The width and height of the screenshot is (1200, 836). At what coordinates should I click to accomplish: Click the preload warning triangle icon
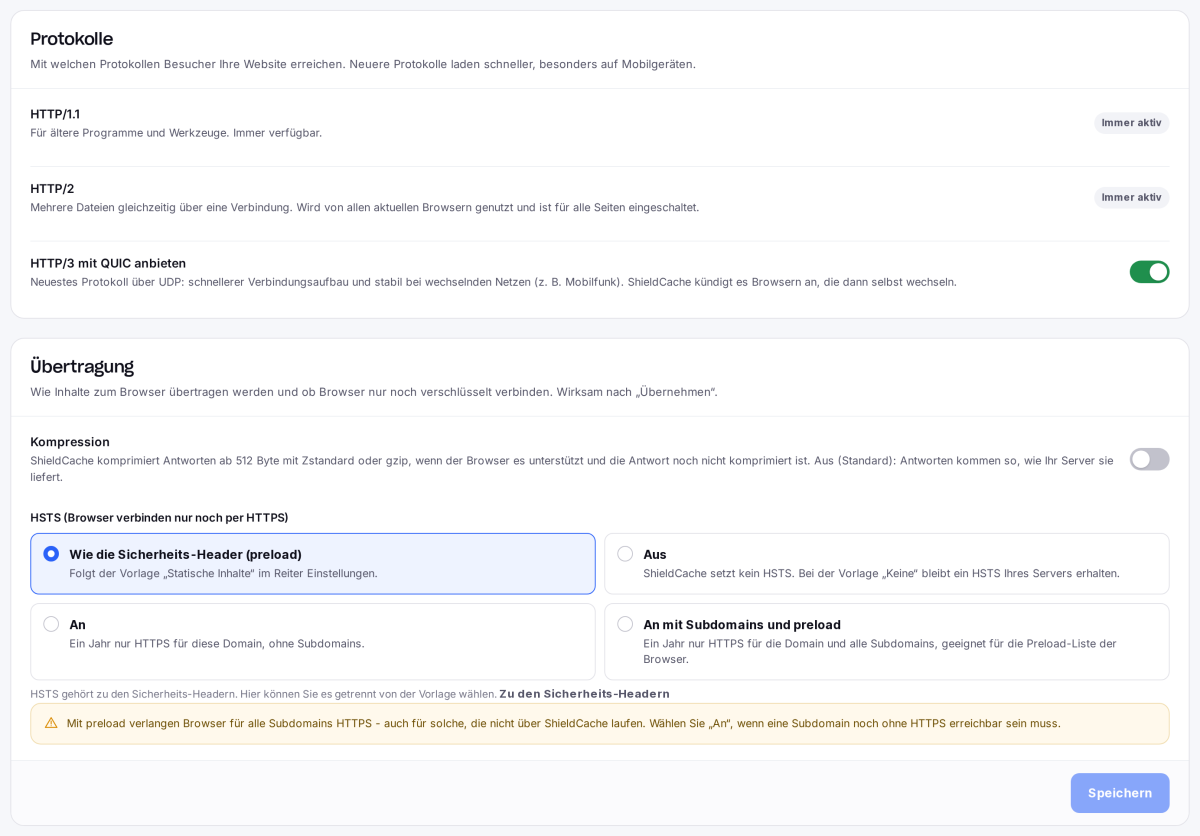point(51,723)
